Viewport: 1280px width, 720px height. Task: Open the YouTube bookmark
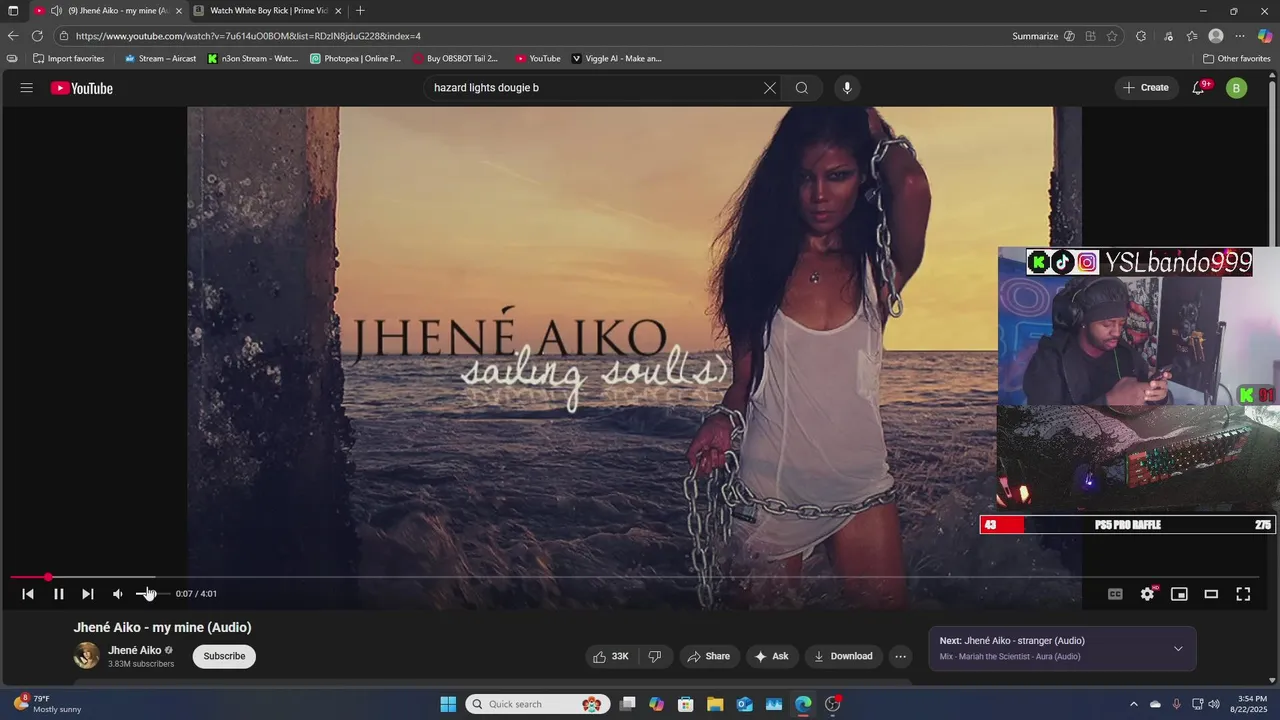click(x=538, y=59)
